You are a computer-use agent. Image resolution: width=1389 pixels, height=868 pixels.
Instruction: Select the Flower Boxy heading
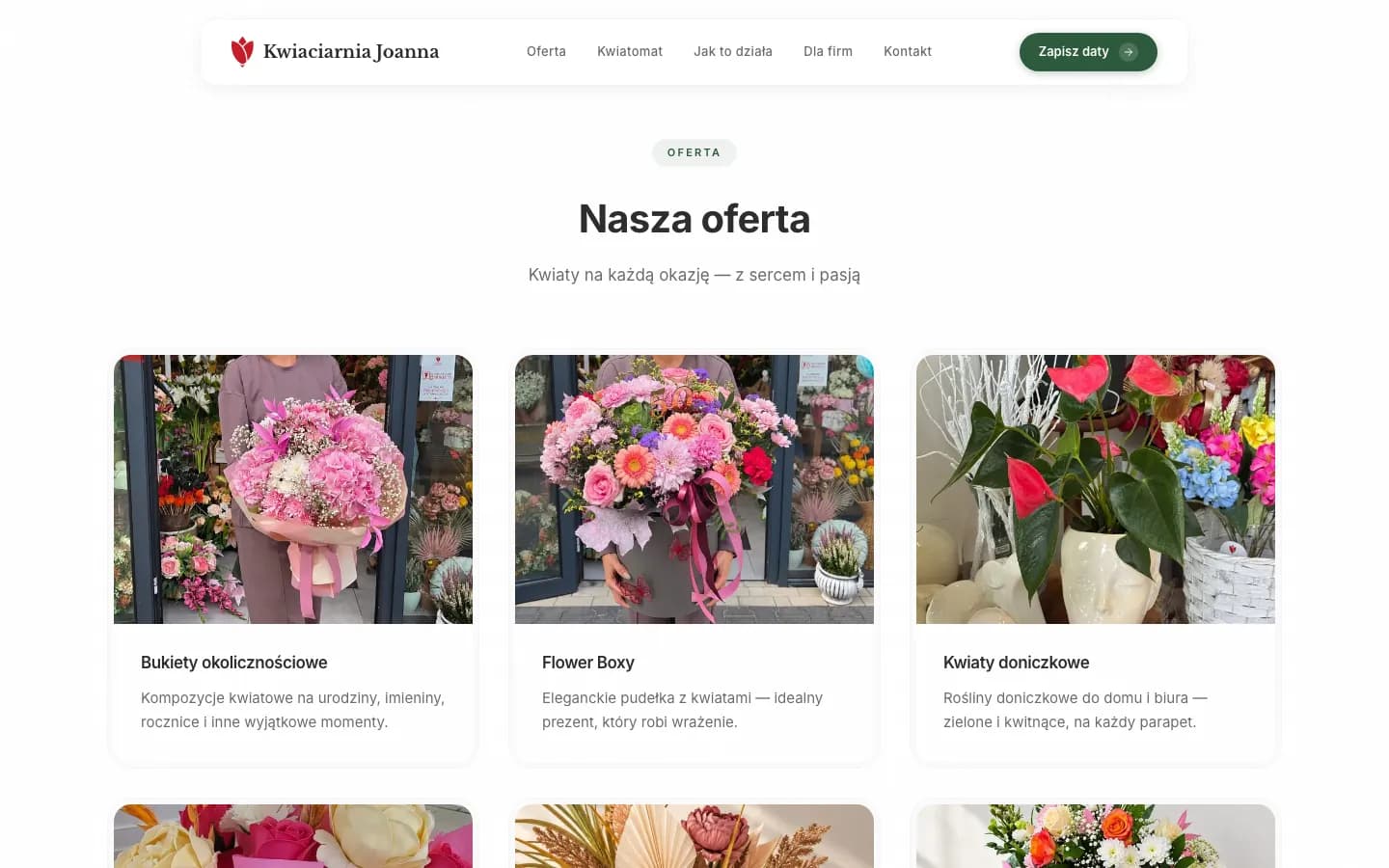(x=588, y=663)
